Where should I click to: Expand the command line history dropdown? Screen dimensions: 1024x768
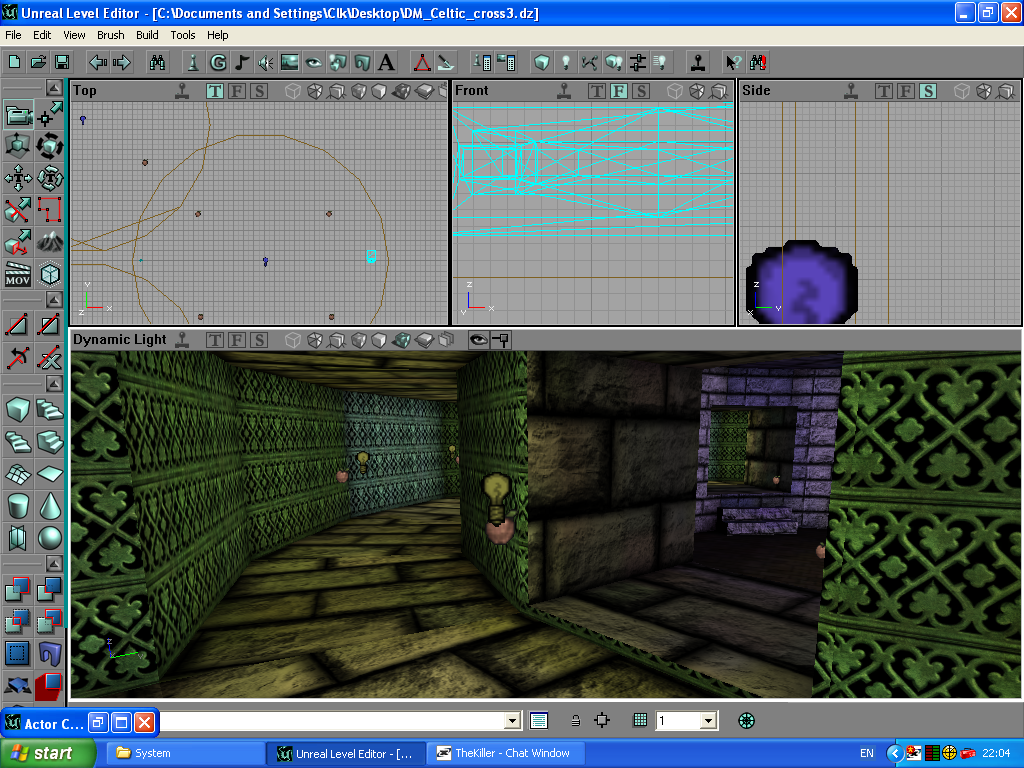click(x=513, y=721)
